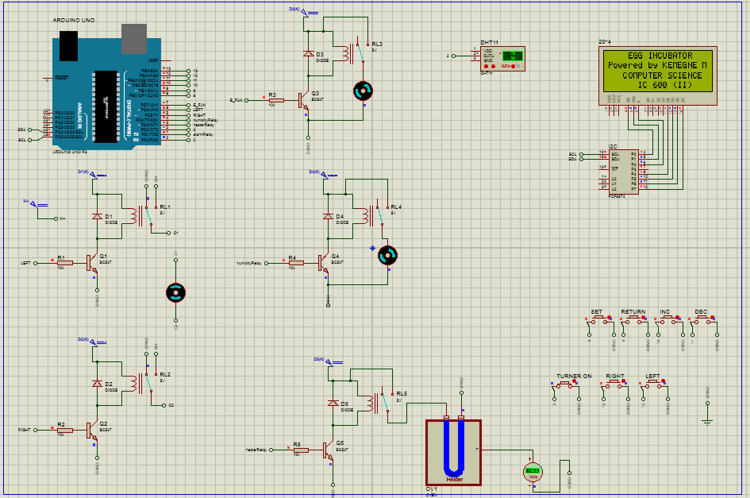Screen dimensions: 750x498
Task: Select resistor R2 on the RIGHT input
Action: pyautogui.click(x=65, y=430)
